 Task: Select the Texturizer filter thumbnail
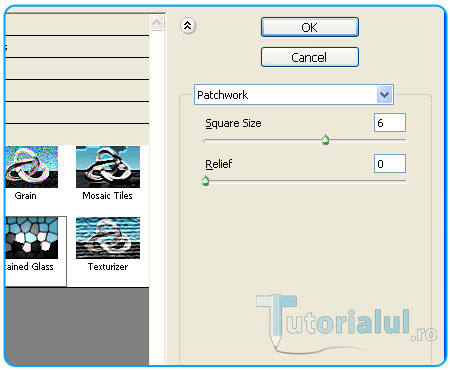(108, 238)
